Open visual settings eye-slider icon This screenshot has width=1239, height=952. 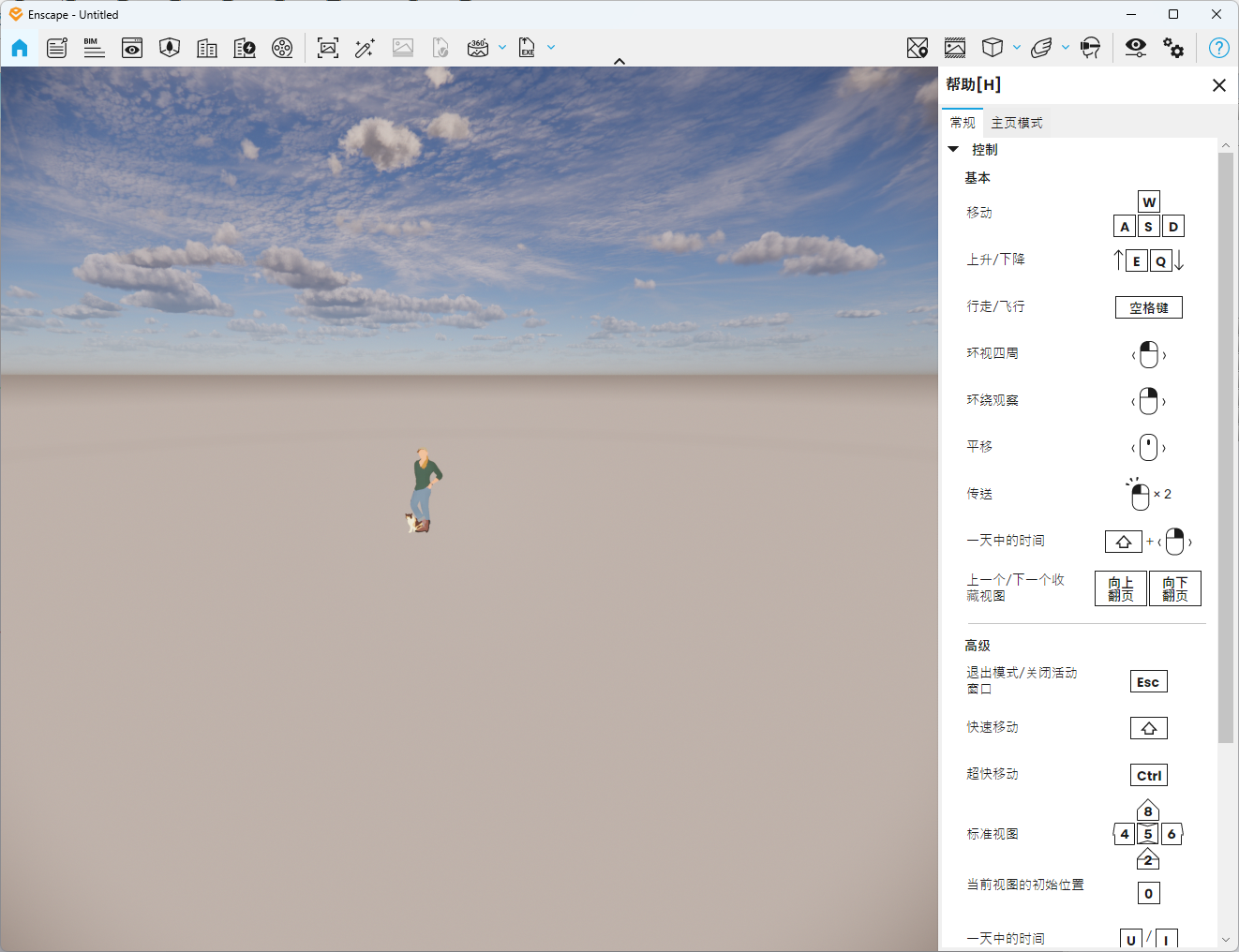[1136, 48]
